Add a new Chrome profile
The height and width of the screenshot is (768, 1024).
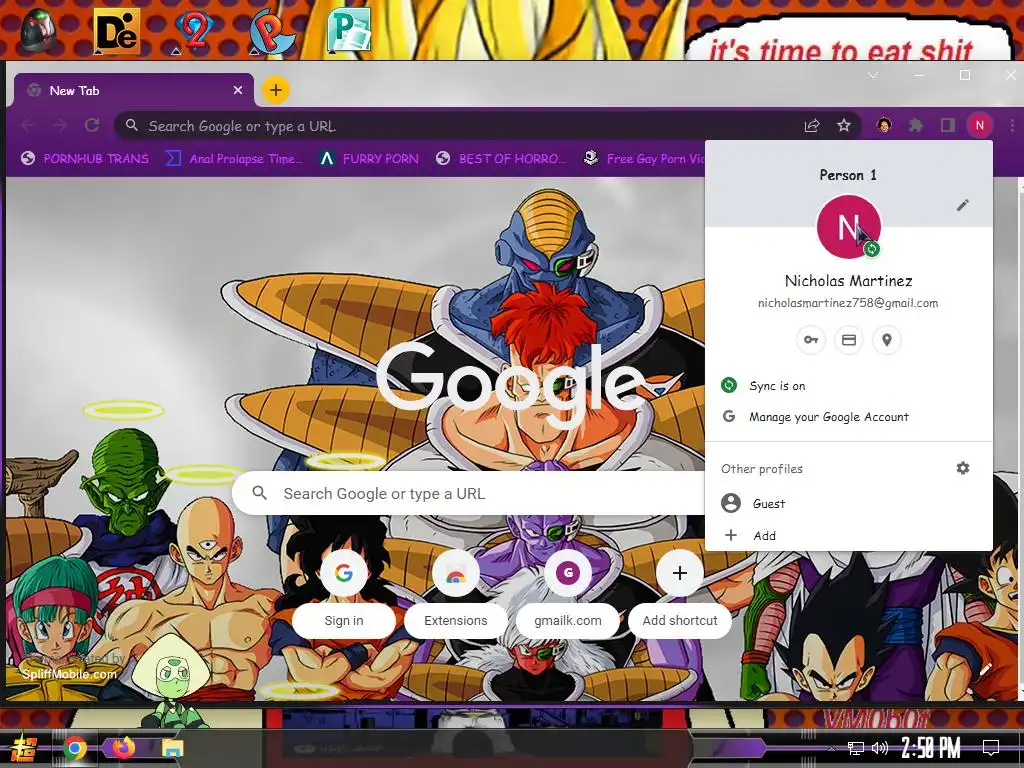[848, 536]
